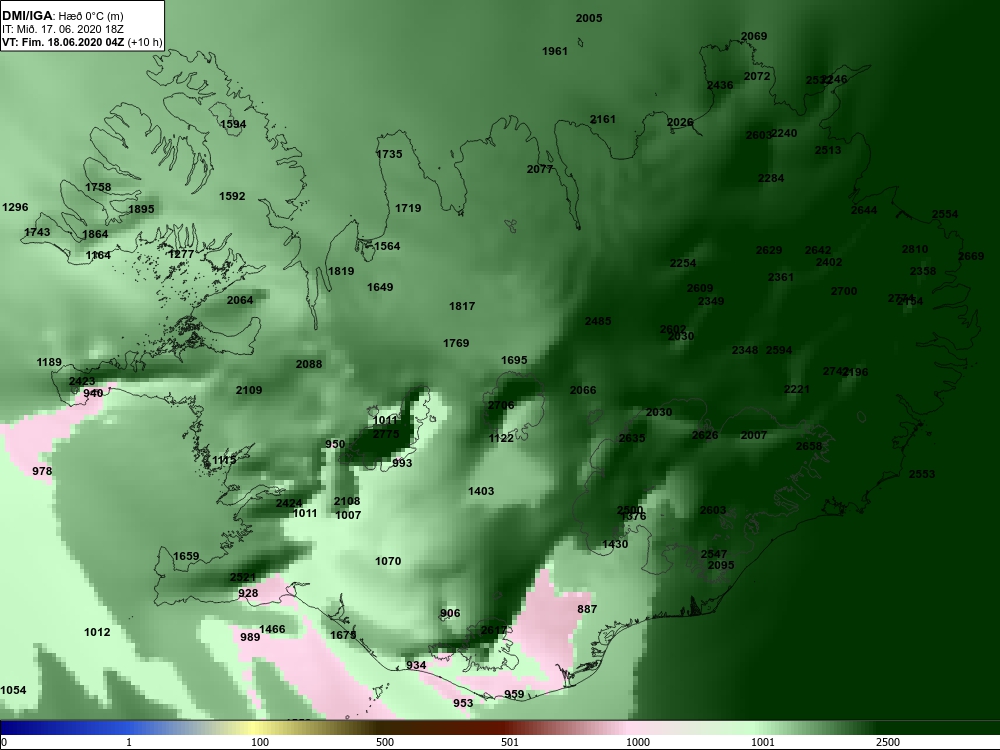Select the 2069 freezing level reading

754,36
